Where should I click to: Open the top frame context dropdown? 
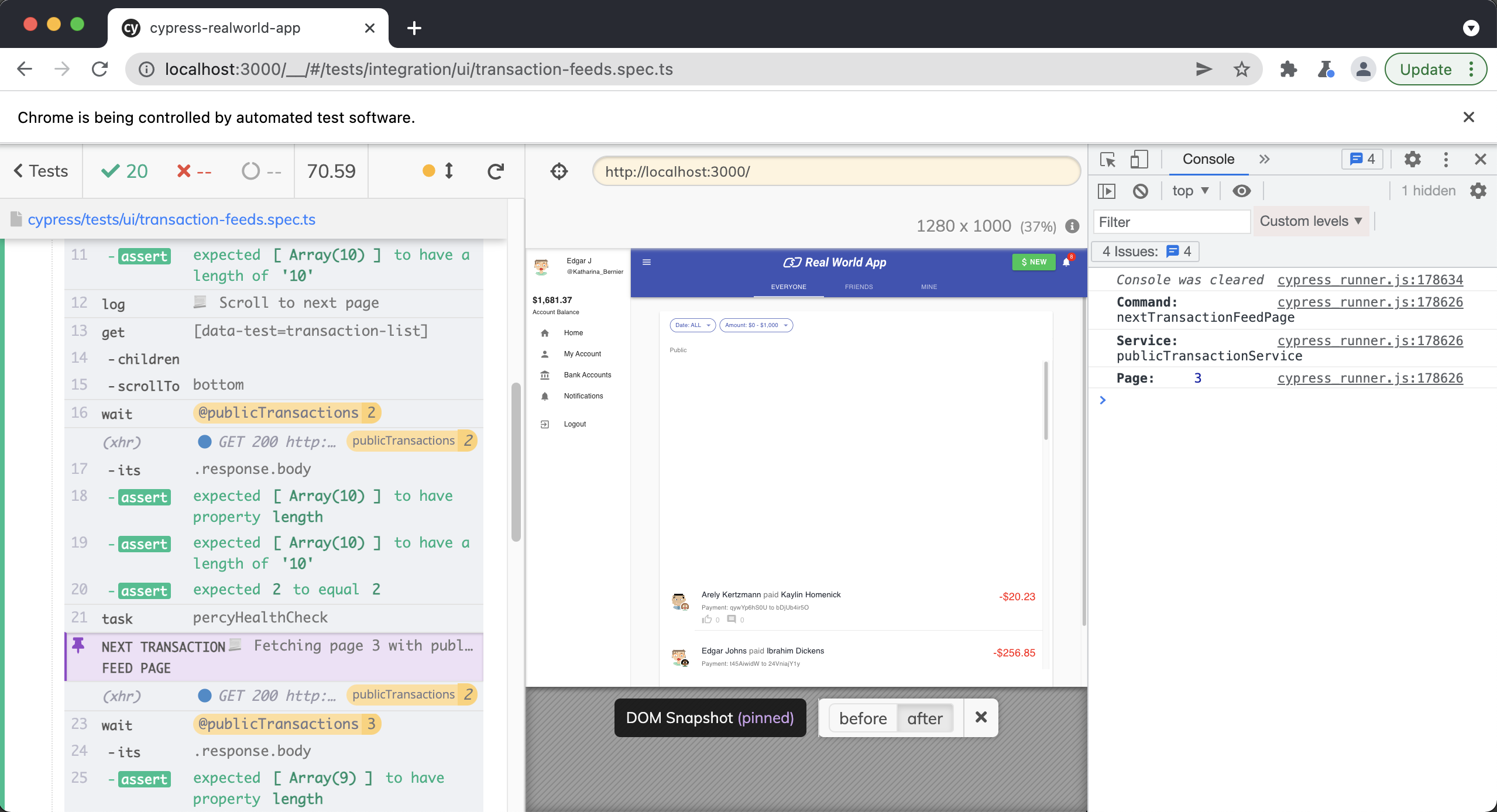pos(1188,190)
